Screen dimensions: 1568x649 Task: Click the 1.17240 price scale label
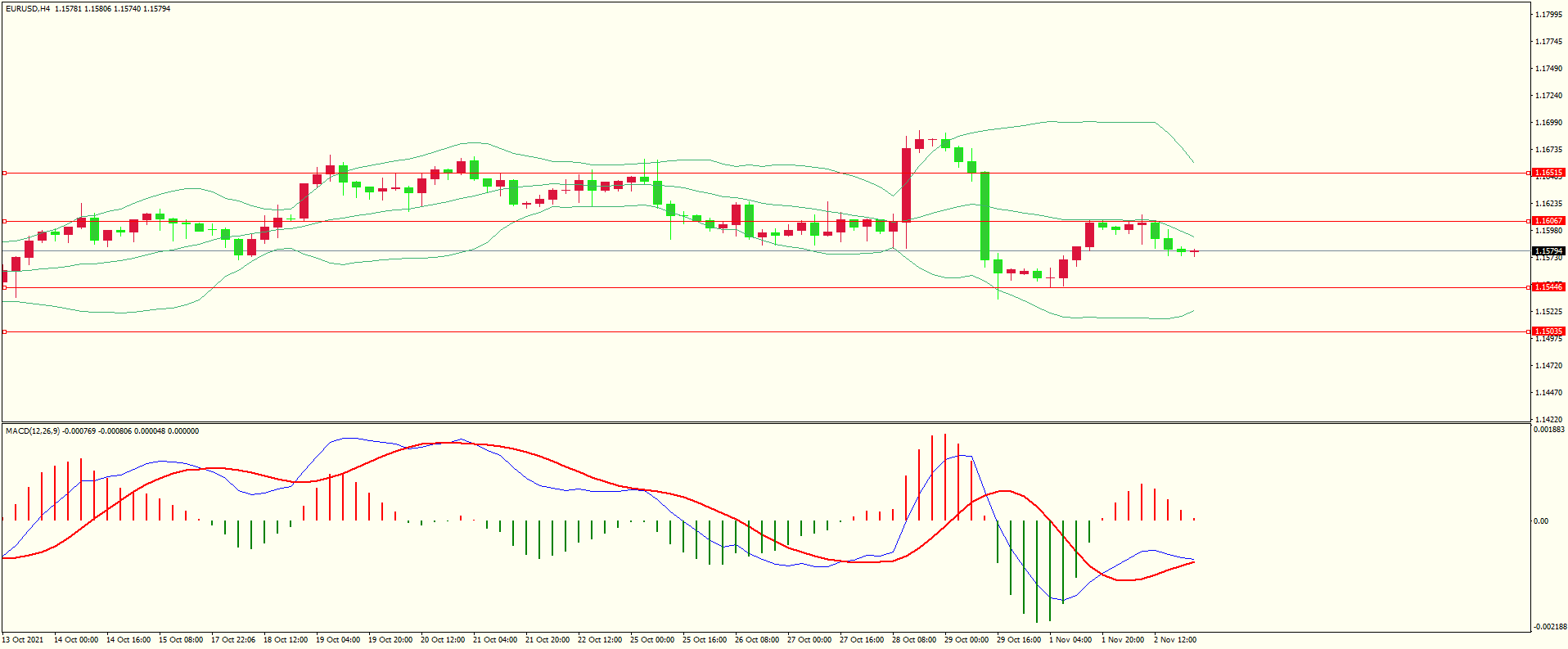click(1548, 96)
